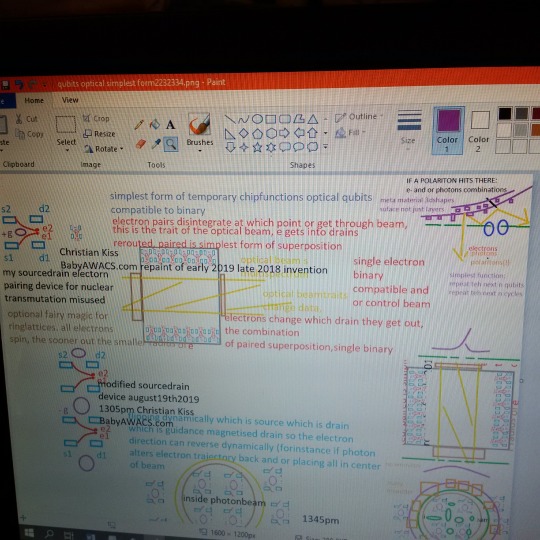Click the Save icon in title bar

pyautogui.click(x=5, y=85)
